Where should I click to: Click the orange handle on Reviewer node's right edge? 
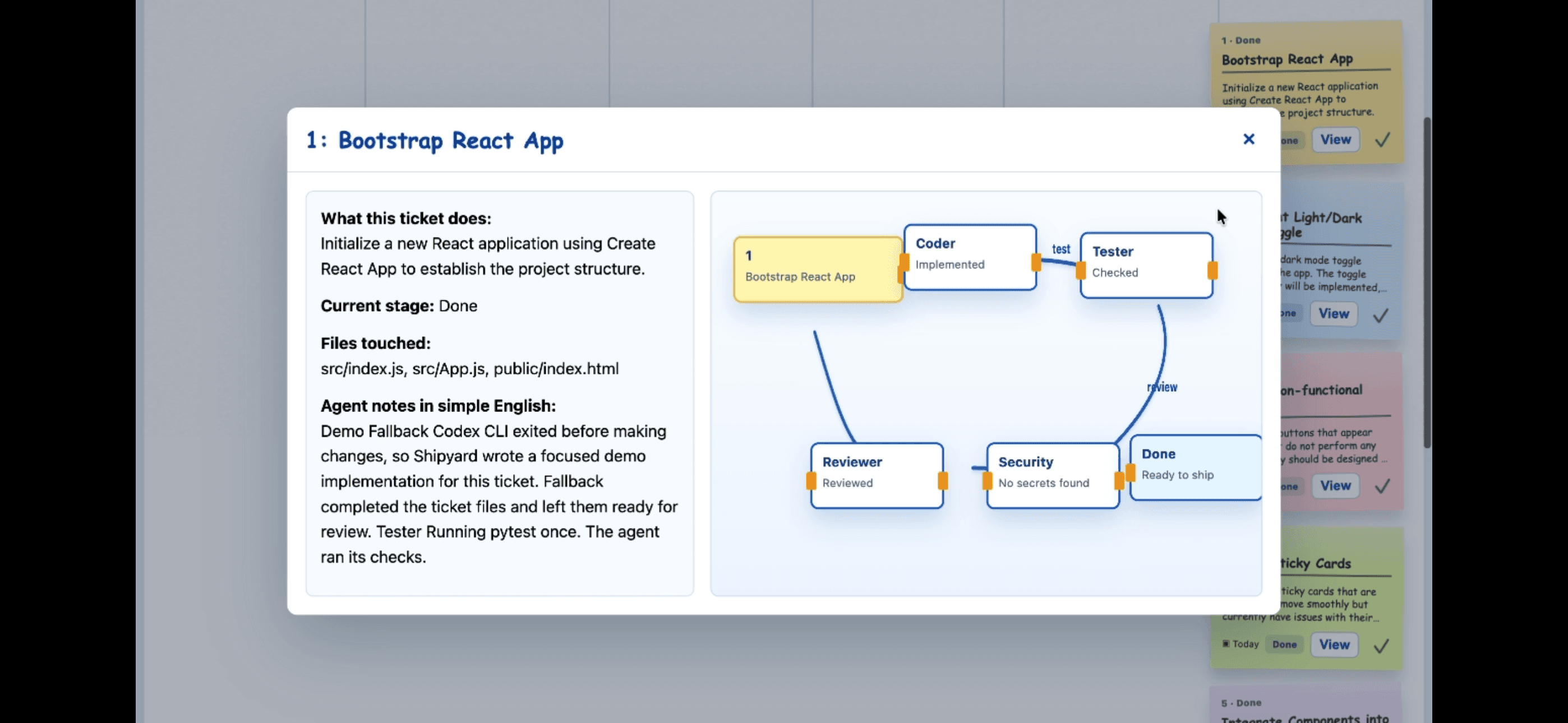[x=943, y=481]
